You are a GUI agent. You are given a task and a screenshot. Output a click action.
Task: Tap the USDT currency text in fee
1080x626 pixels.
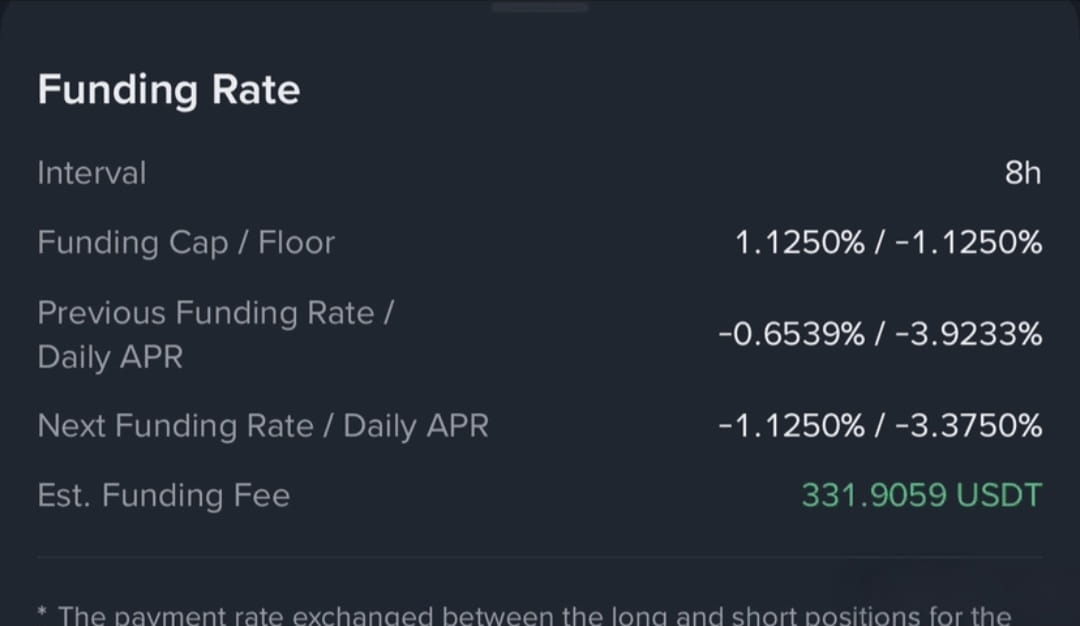(x=999, y=496)
